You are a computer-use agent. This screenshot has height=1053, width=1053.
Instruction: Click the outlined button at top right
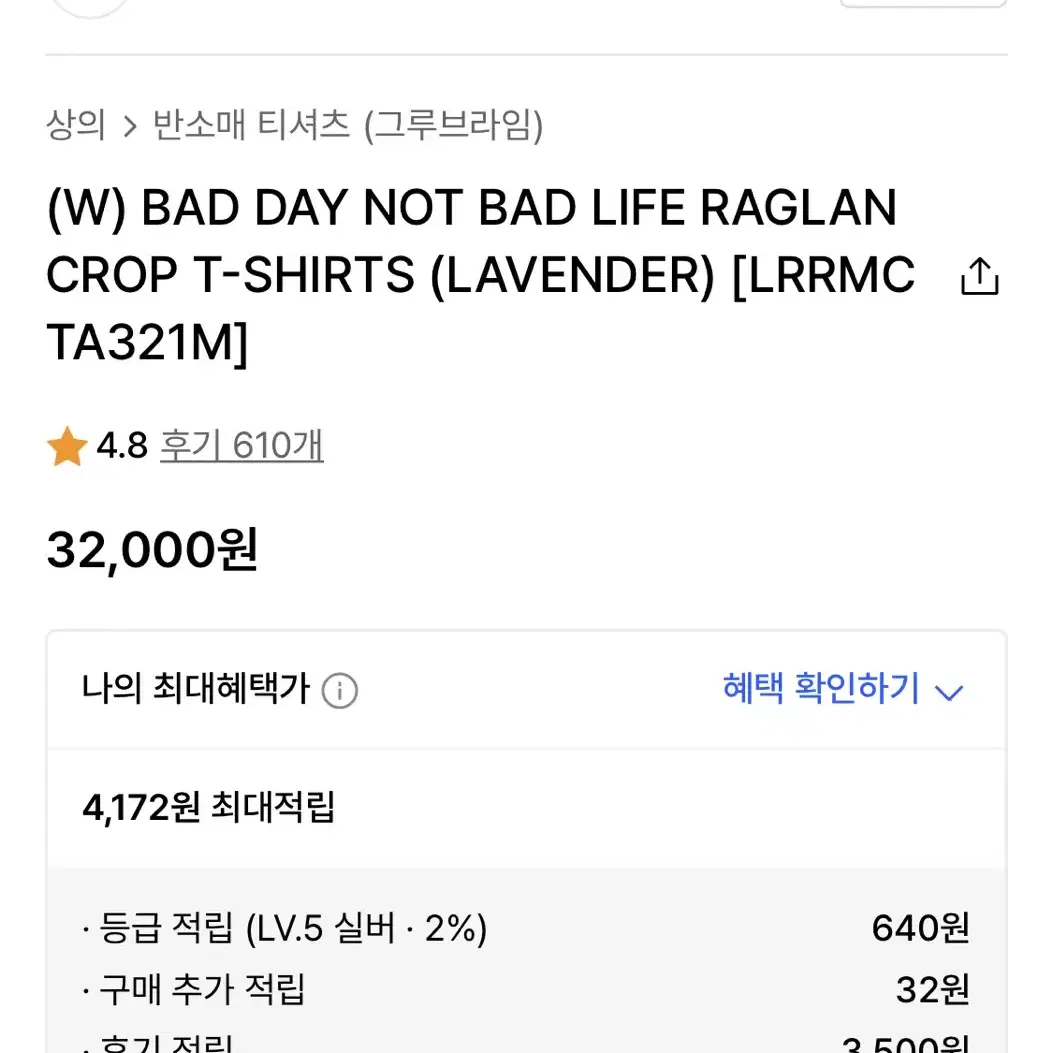pos(923,3)
